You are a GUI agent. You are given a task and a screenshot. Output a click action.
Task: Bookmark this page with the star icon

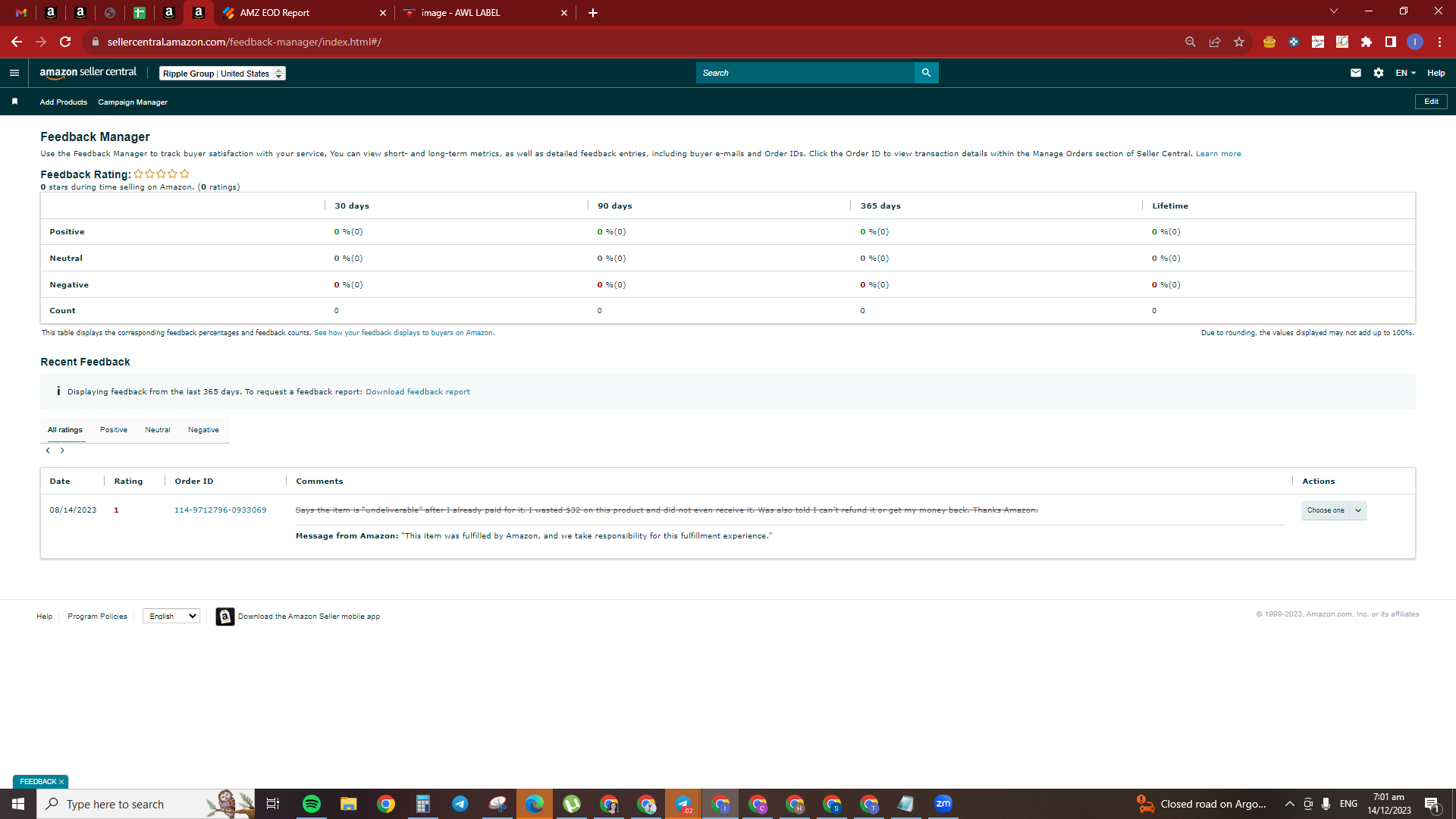coord(1239,42)
